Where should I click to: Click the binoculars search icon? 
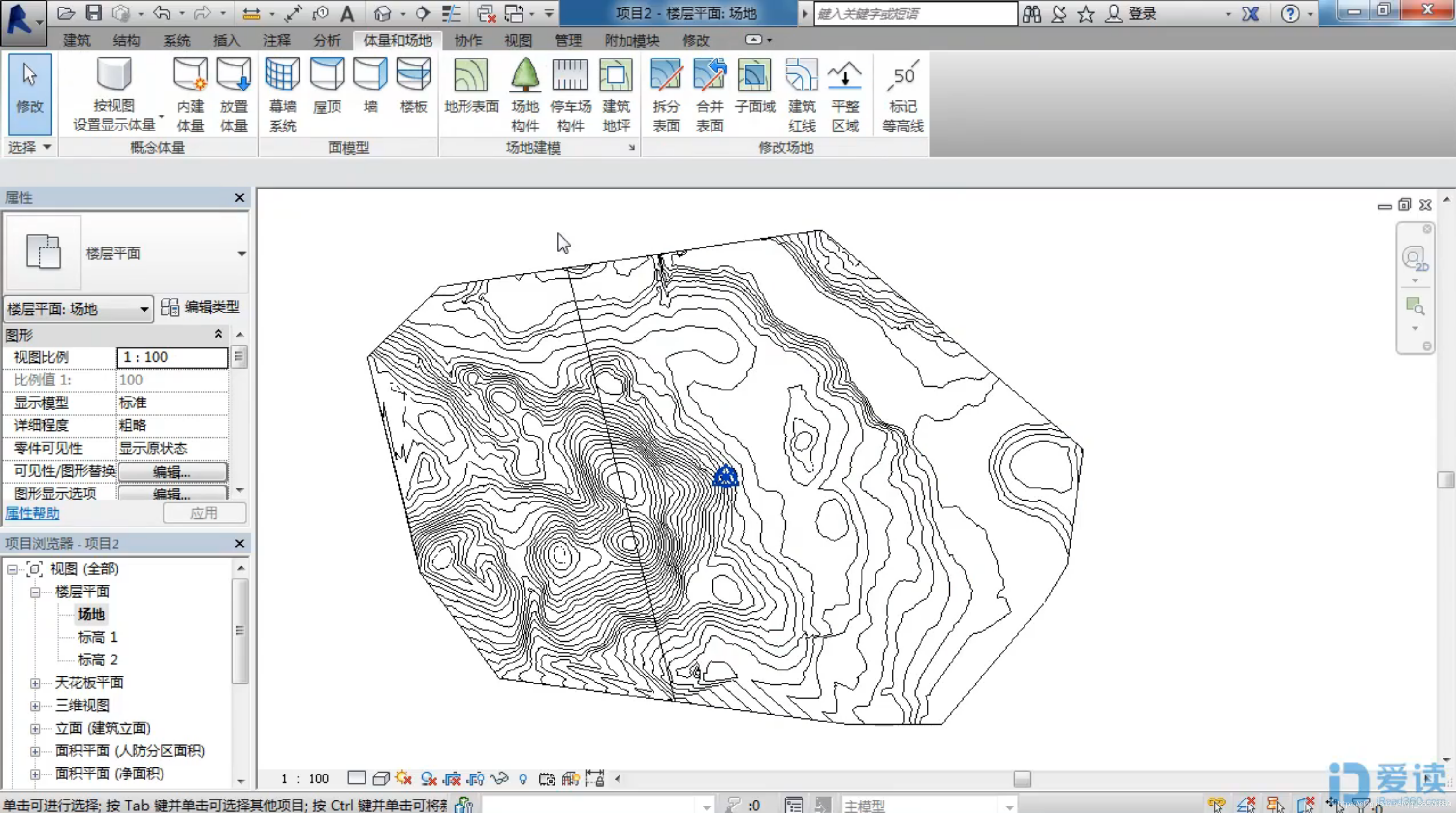tap(1032, 13)
